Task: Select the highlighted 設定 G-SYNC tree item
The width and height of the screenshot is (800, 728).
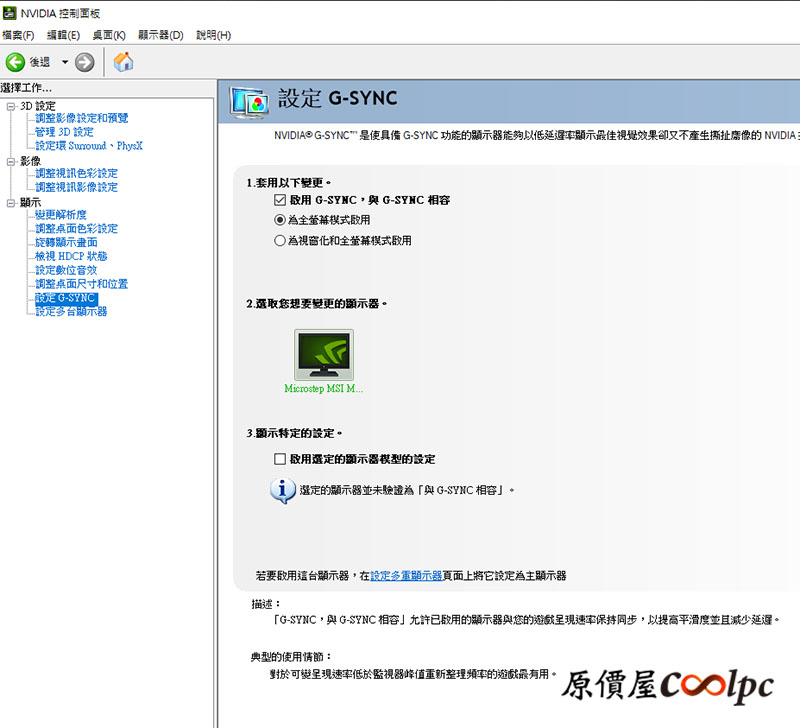Action: [66, 298]
